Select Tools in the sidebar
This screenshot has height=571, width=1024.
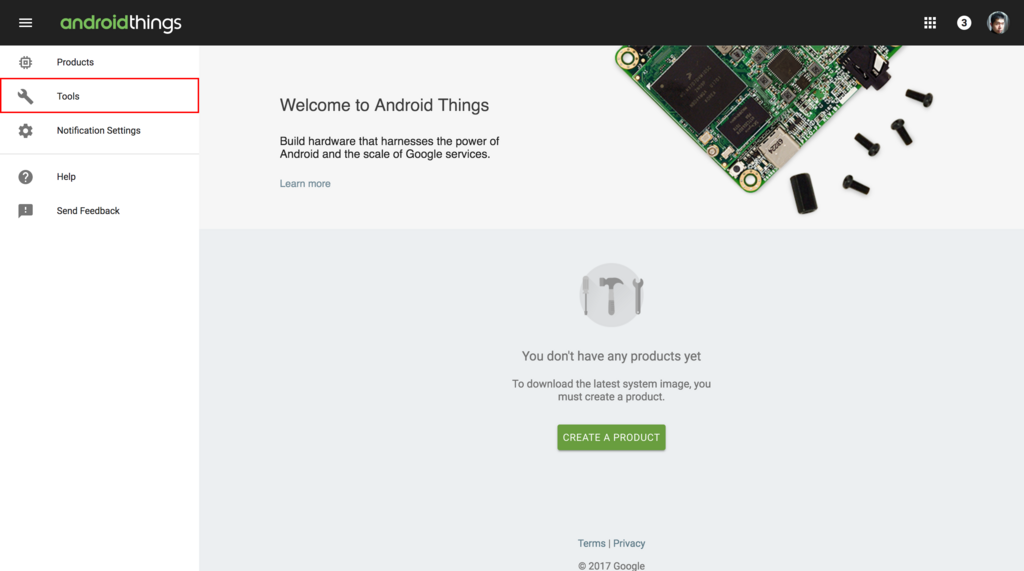click(x=99, y=96)
